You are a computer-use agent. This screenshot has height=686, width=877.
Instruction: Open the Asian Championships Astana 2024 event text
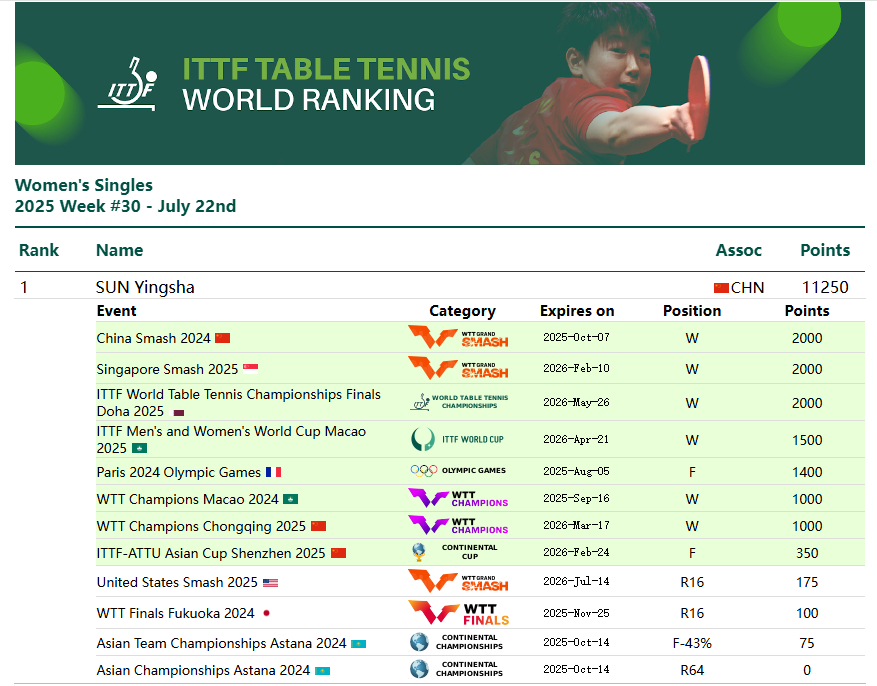click(x=203, y=670)
